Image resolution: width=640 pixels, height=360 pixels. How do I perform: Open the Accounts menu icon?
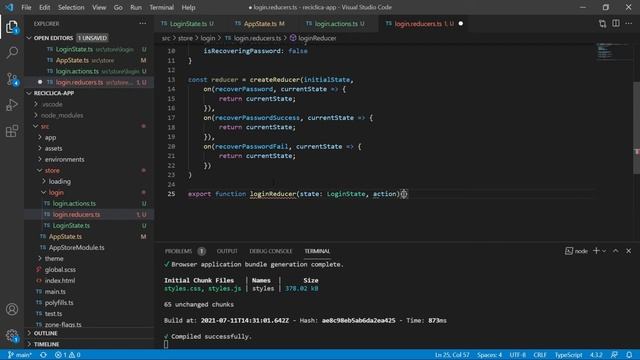[x=12, y=309]
